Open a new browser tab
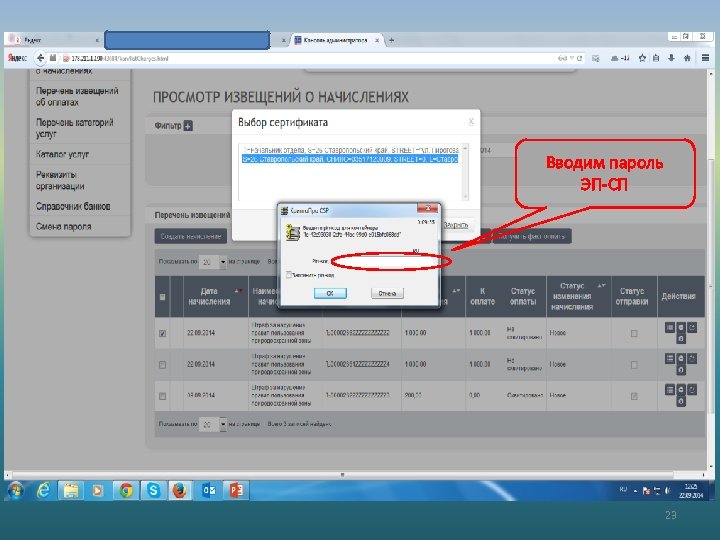This screenshot has height=540, width=720. pyautogui.click(x=391, y=40)
